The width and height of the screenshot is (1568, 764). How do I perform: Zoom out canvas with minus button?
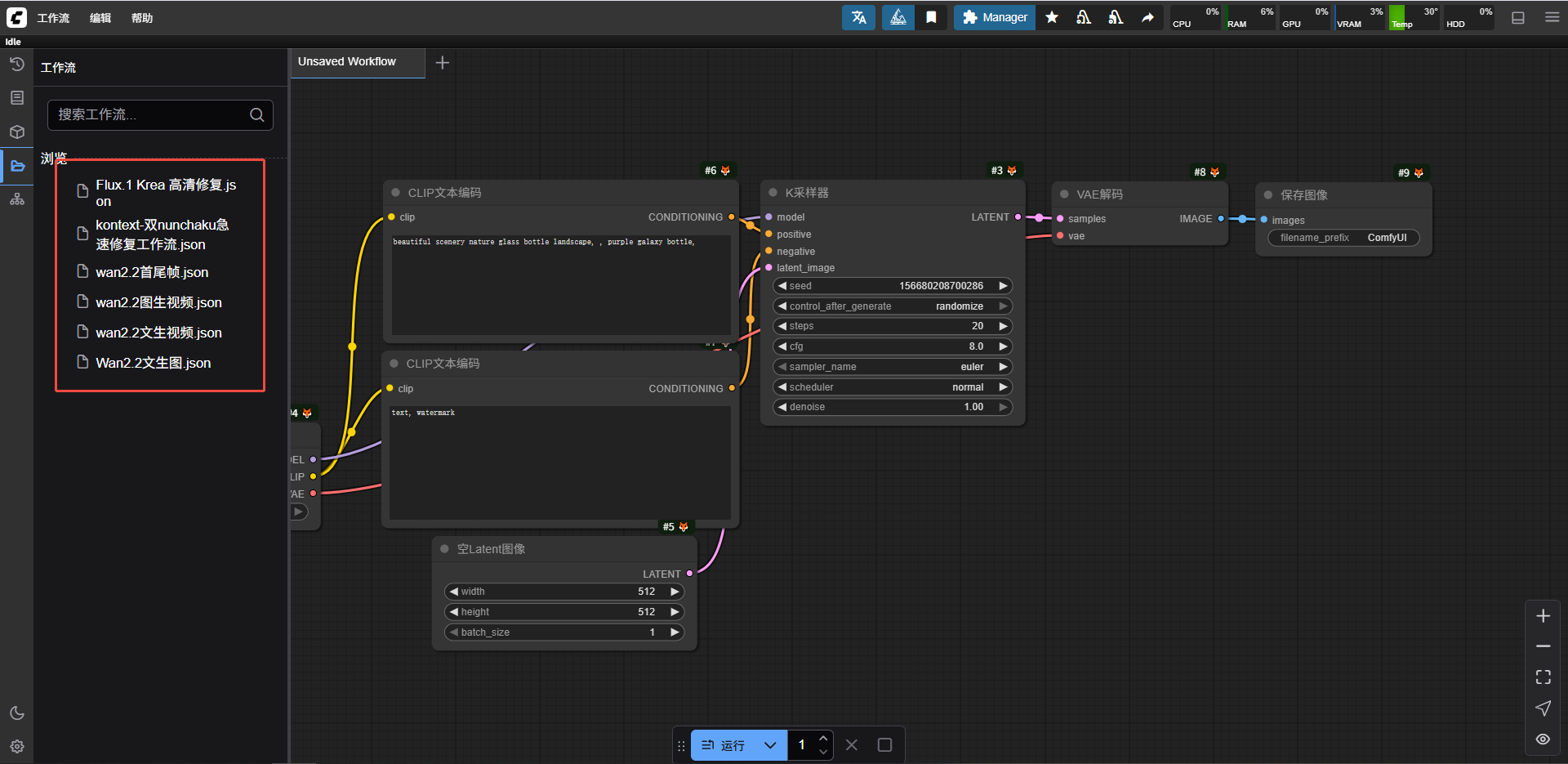(x=1543, y=646)
